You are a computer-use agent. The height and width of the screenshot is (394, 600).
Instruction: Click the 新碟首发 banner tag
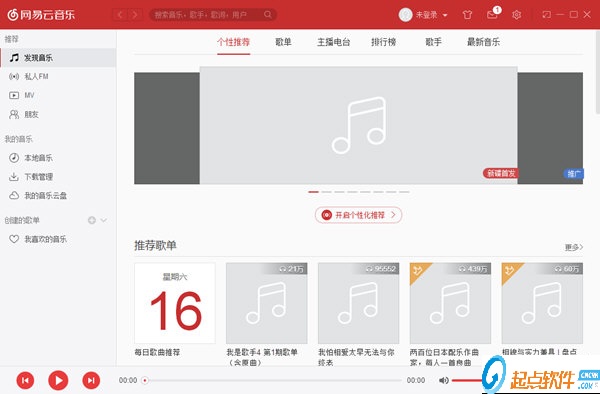(x=501, y=173)
